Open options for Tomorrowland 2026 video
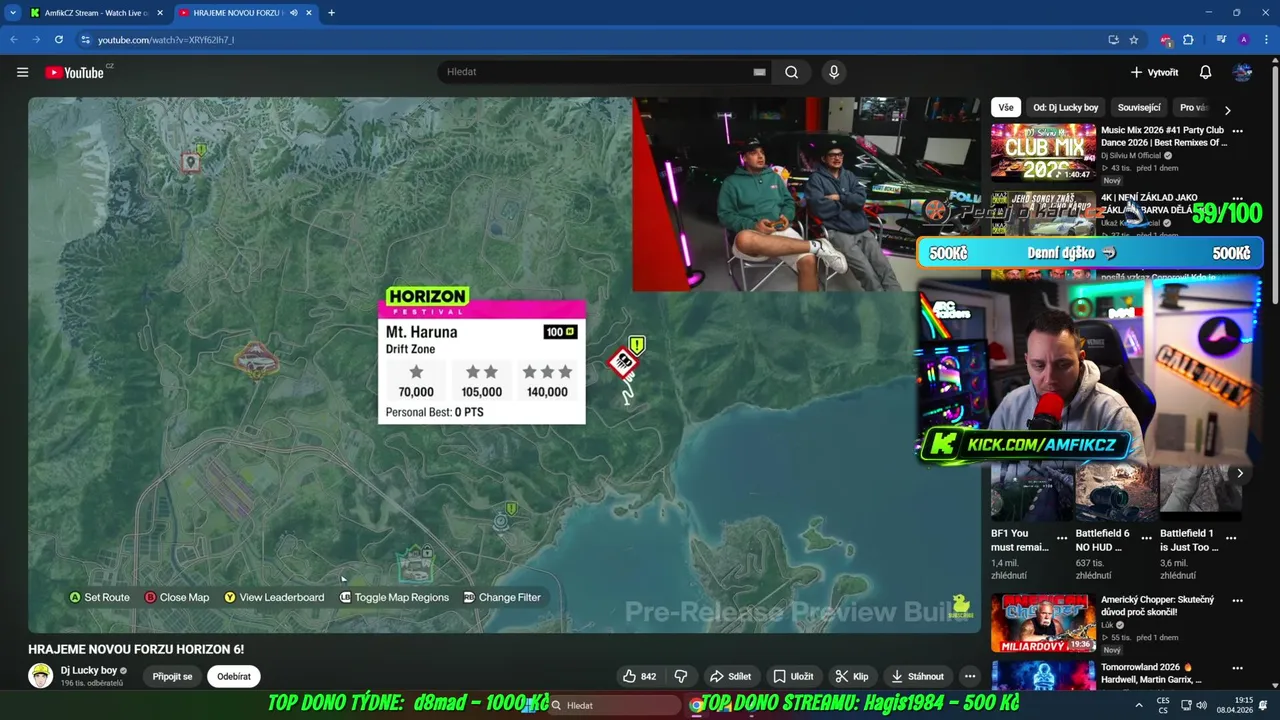1280x720 pixels. (1237, 668)
